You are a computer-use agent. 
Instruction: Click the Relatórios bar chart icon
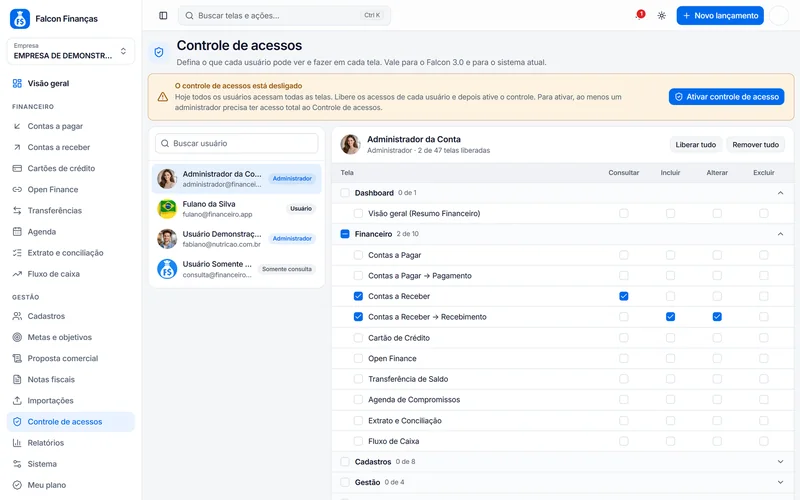[x=17, y=443]
